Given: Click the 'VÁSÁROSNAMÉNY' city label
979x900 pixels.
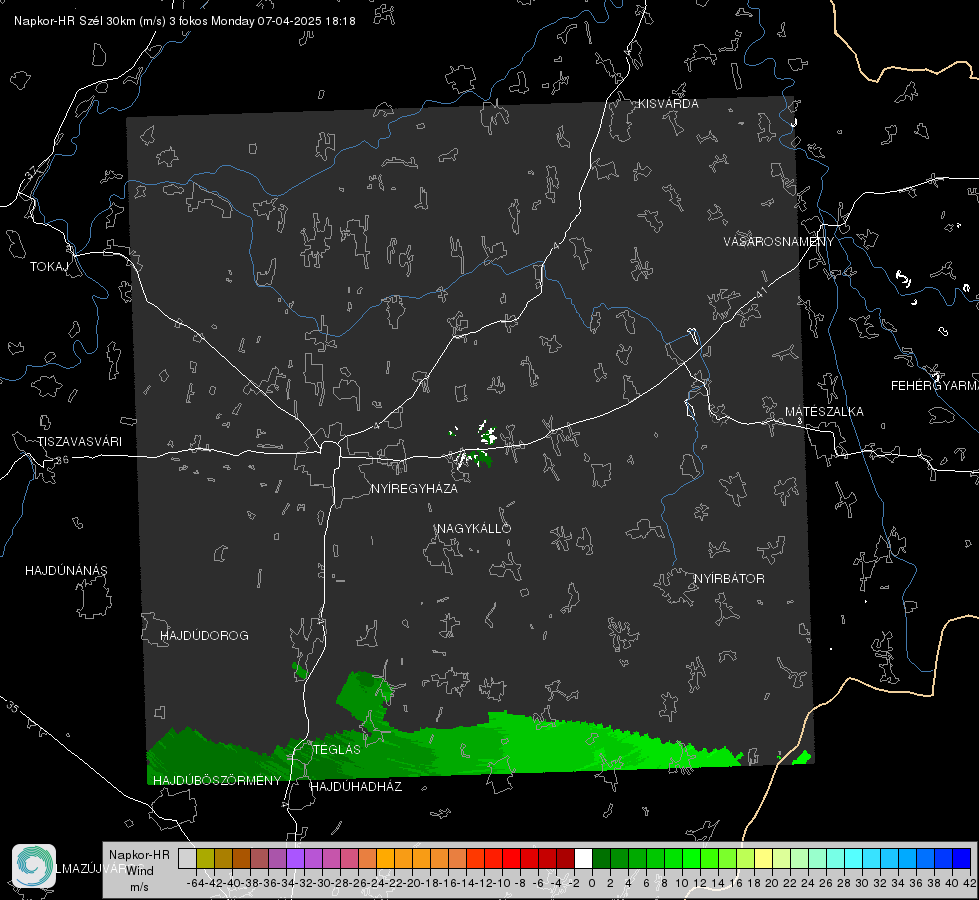Looking at the screenshot, I should 779,242.
